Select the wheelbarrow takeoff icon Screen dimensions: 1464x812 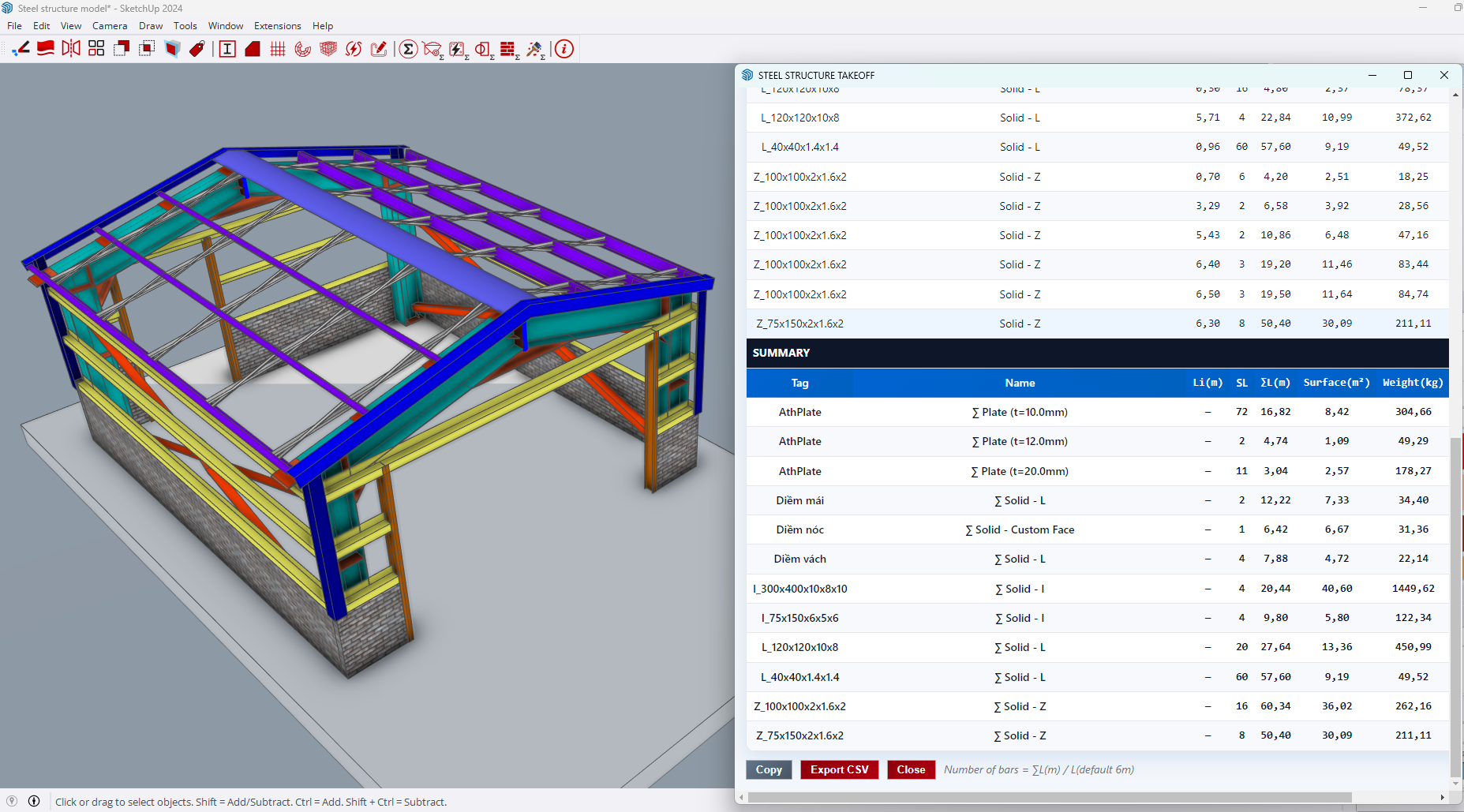(x=432, y=50)
